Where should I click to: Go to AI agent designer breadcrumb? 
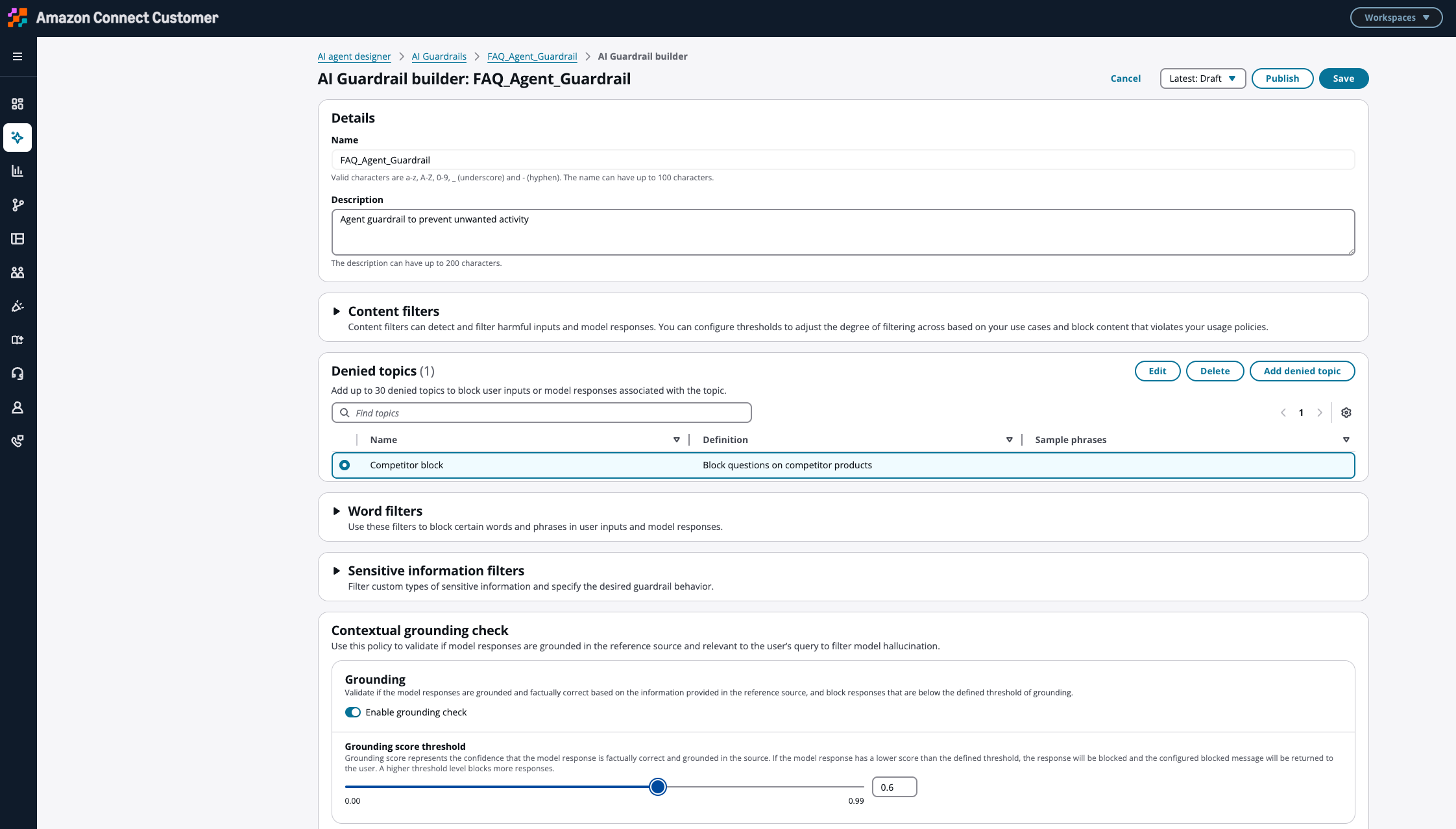click(354, 56)
